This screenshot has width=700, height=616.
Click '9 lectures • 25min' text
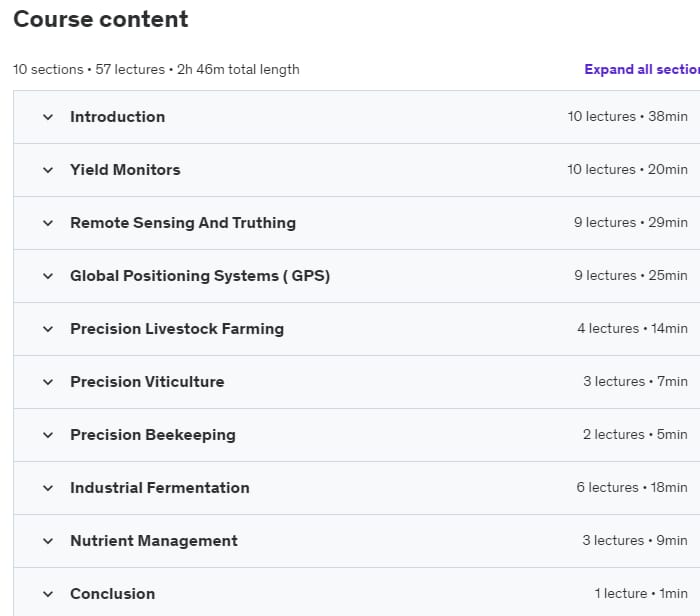(630, 275)
